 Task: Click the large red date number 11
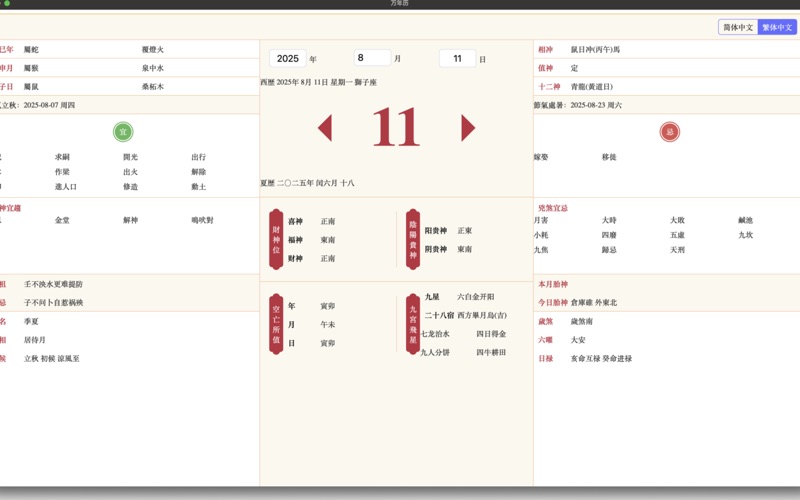point(396,128)
